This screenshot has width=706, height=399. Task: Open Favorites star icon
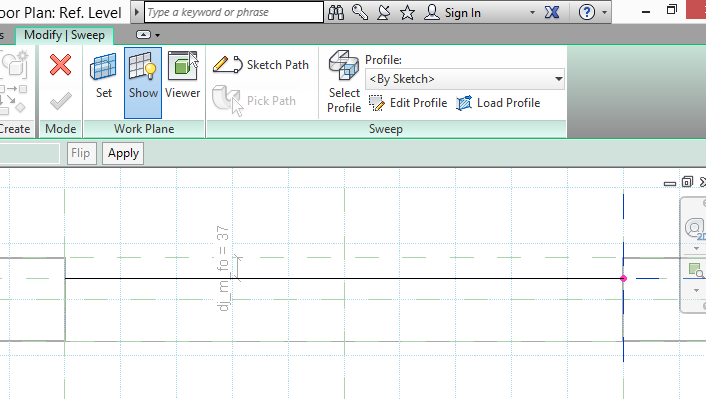pos(407,13)
